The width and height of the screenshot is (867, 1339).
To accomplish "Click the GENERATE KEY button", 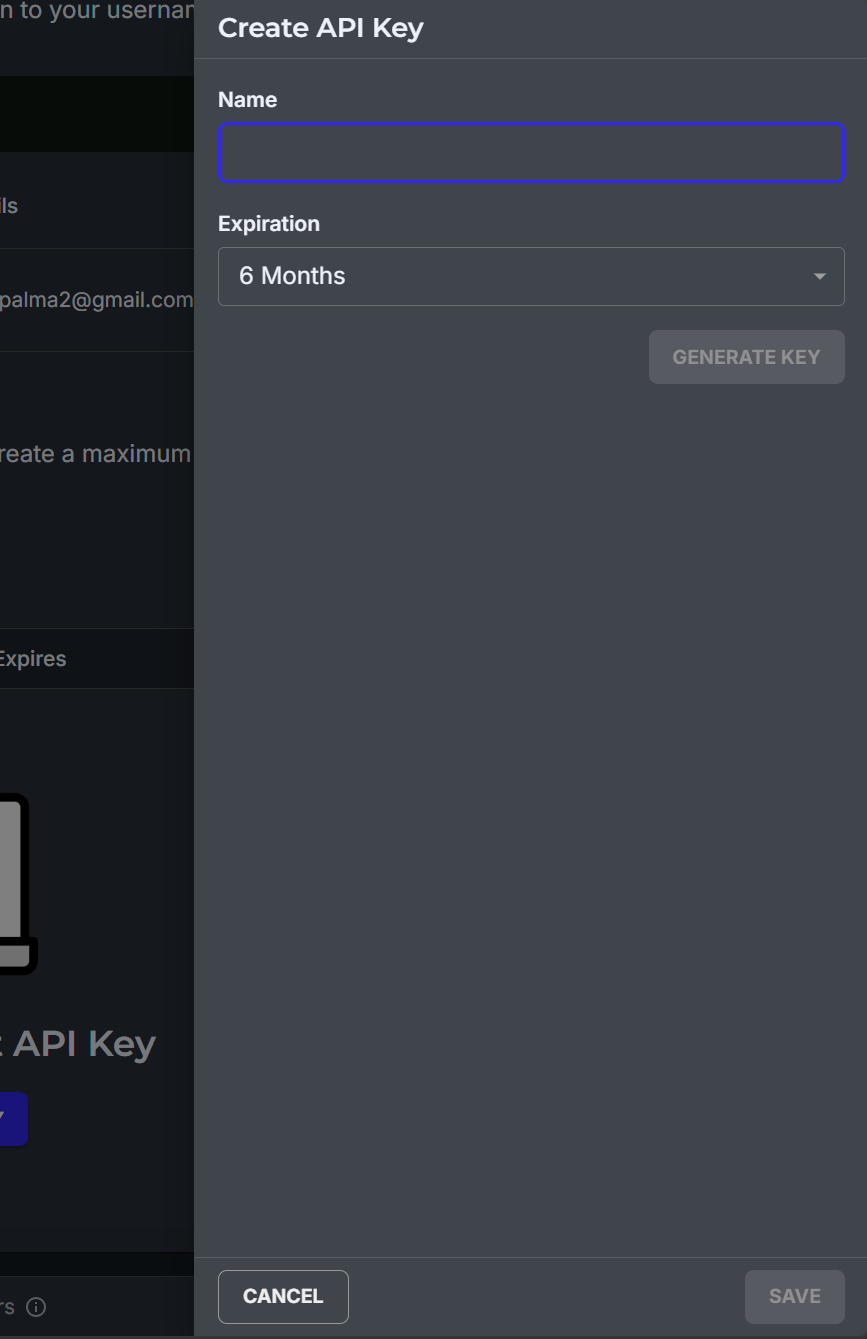I will [746, 357].
